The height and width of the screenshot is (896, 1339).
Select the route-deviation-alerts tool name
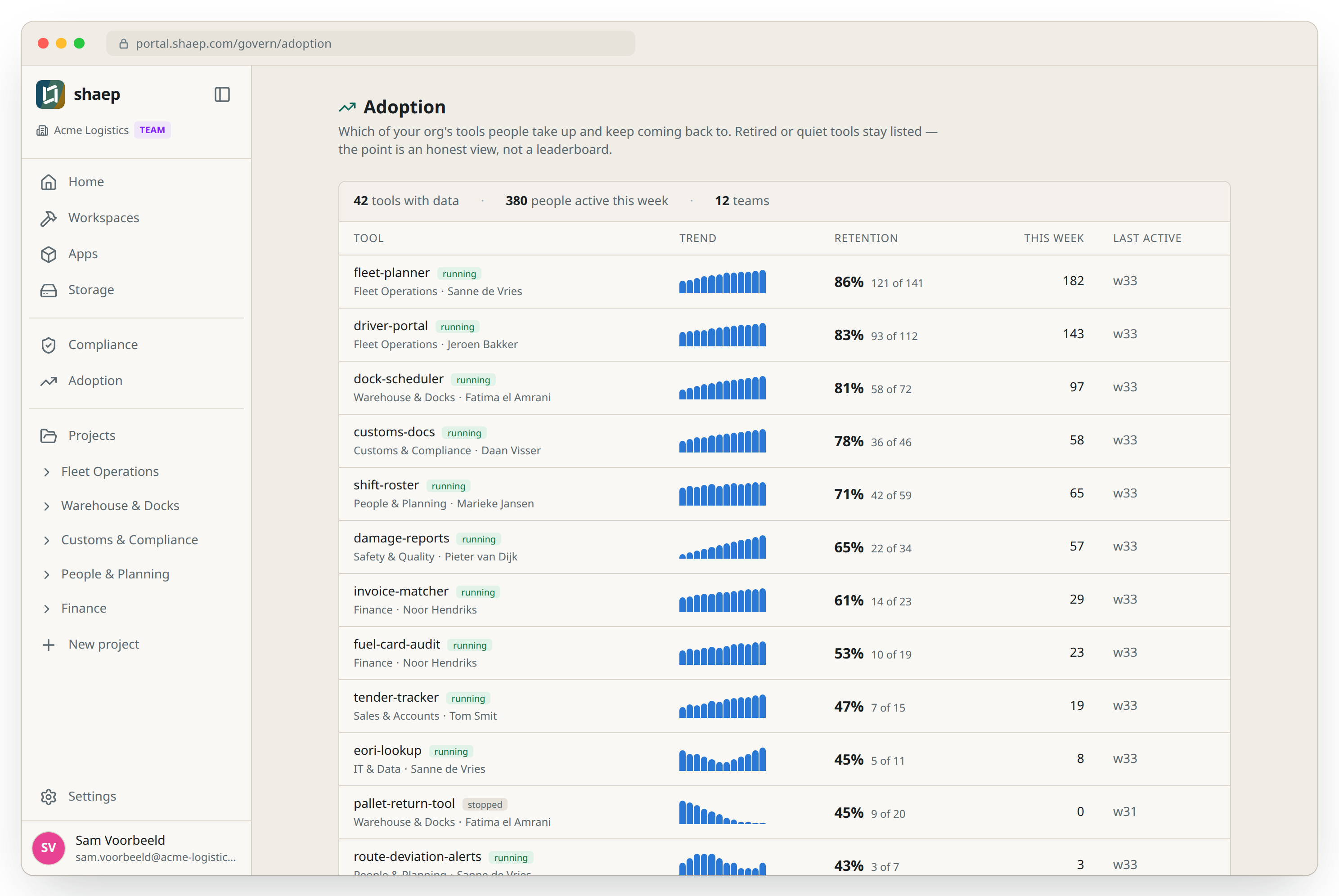417,856
